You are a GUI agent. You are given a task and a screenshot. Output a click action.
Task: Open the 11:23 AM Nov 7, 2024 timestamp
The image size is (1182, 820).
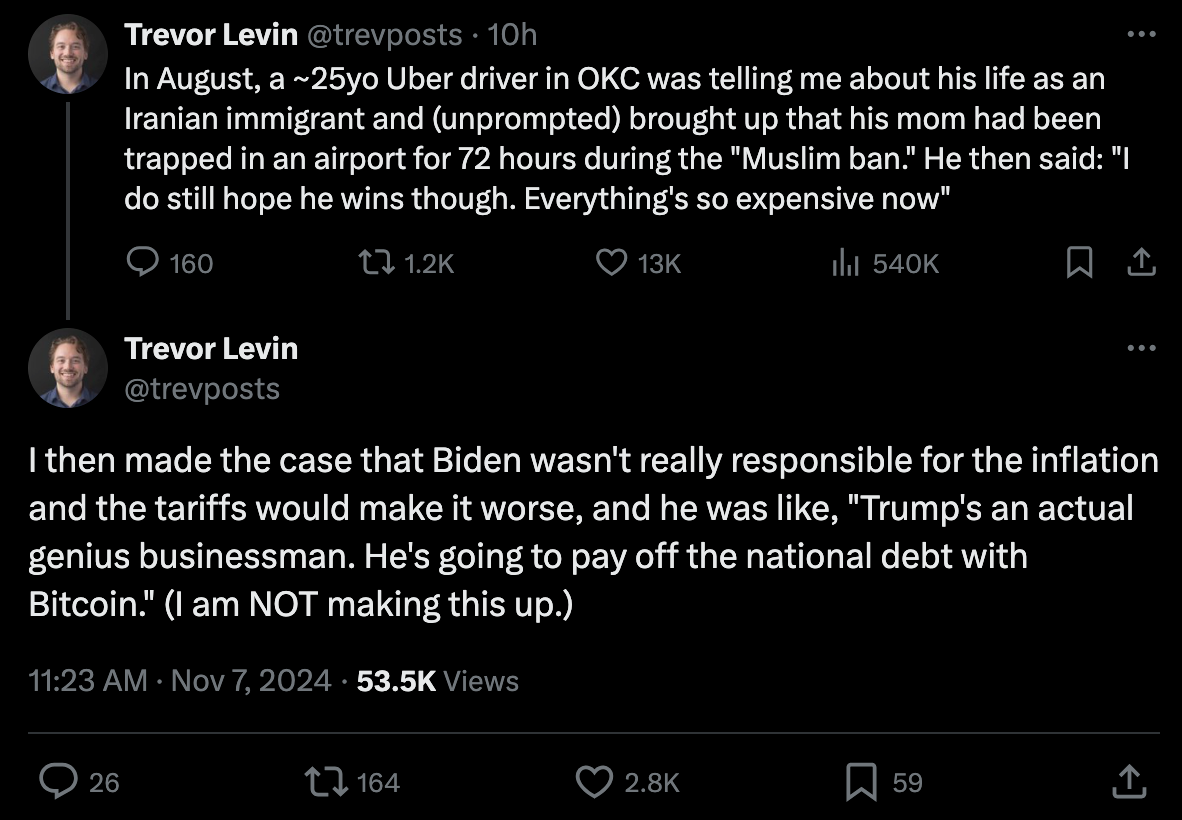[x=180, y=681]
